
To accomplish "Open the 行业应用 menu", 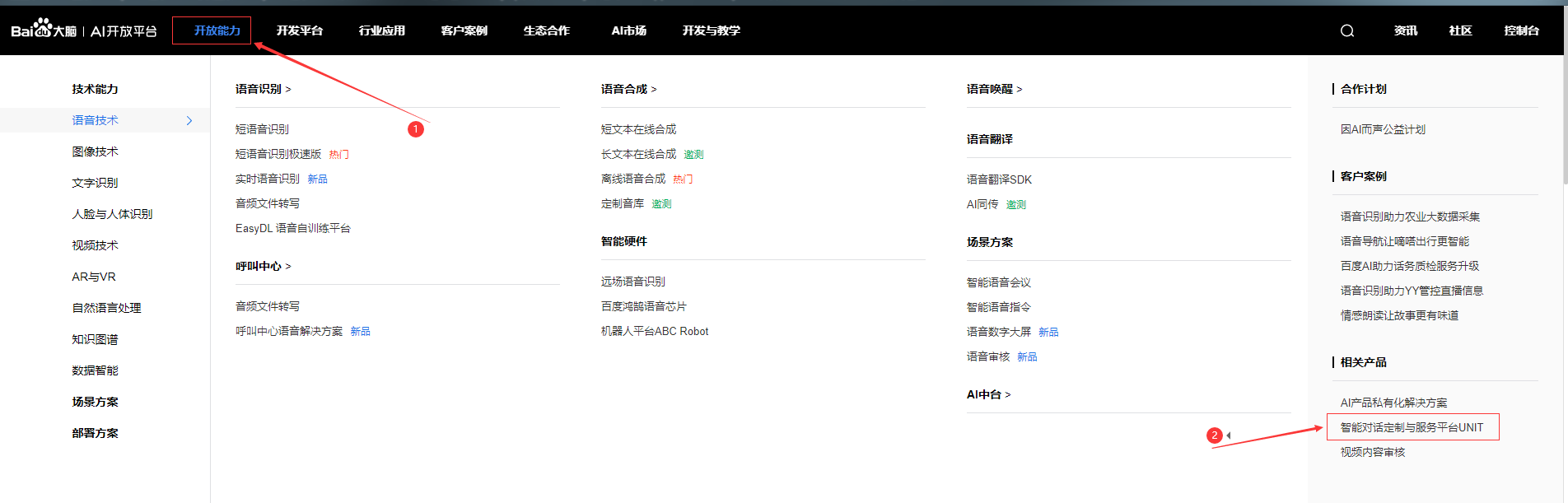I will 382,30.
